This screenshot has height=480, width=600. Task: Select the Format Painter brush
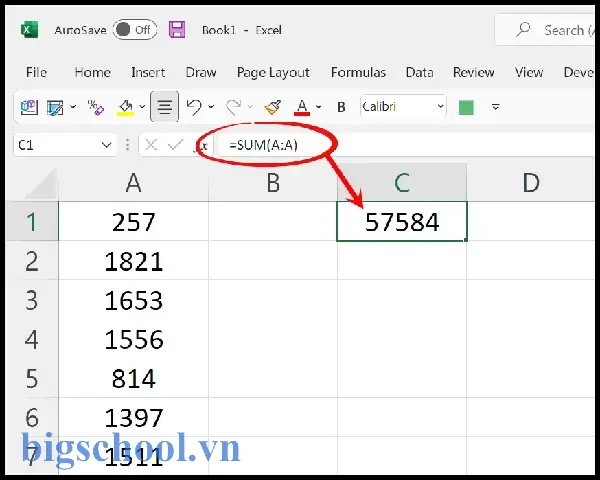tap(273, 107)
